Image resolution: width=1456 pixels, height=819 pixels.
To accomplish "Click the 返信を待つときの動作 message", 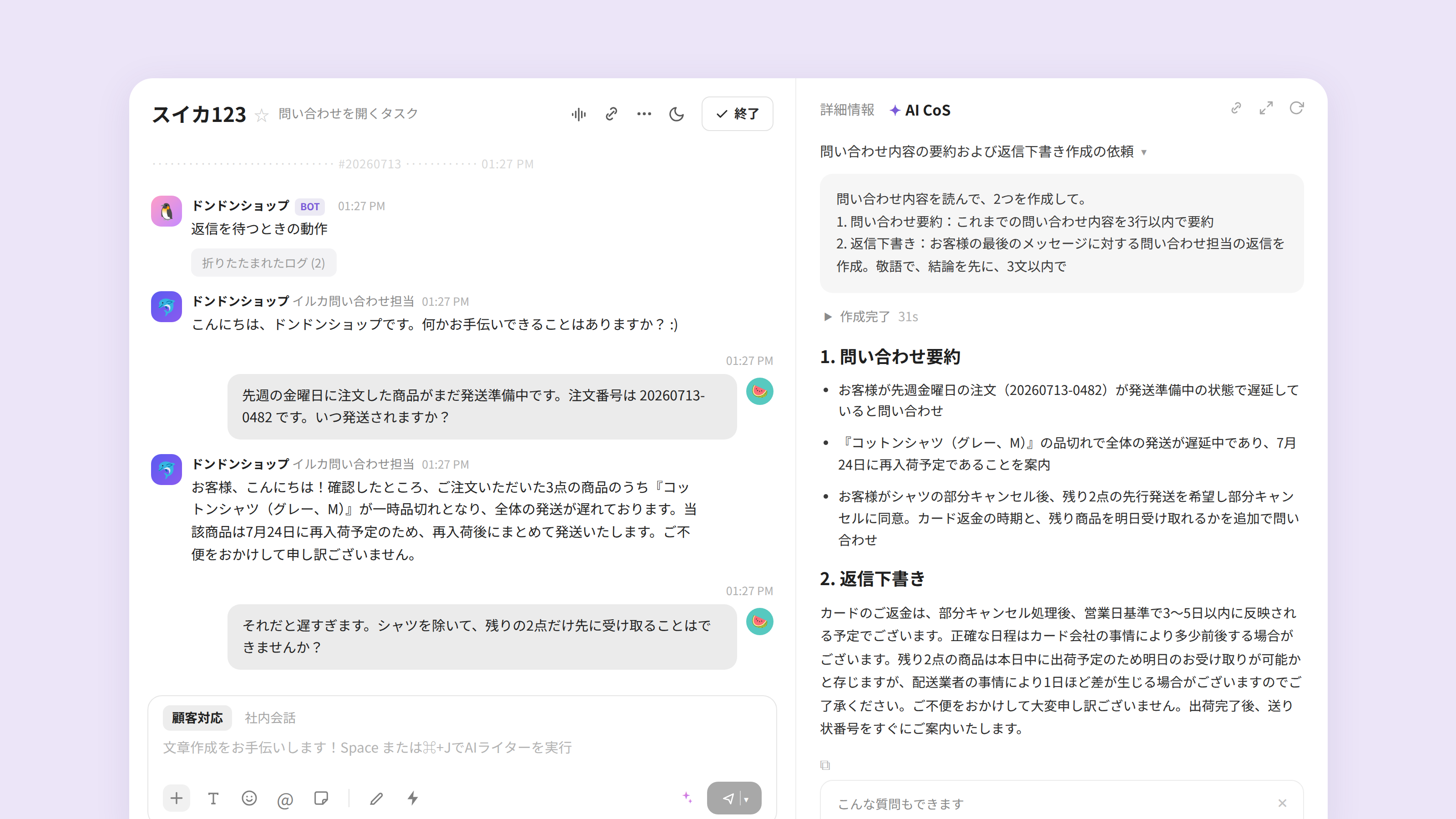I will coord(259,229).
